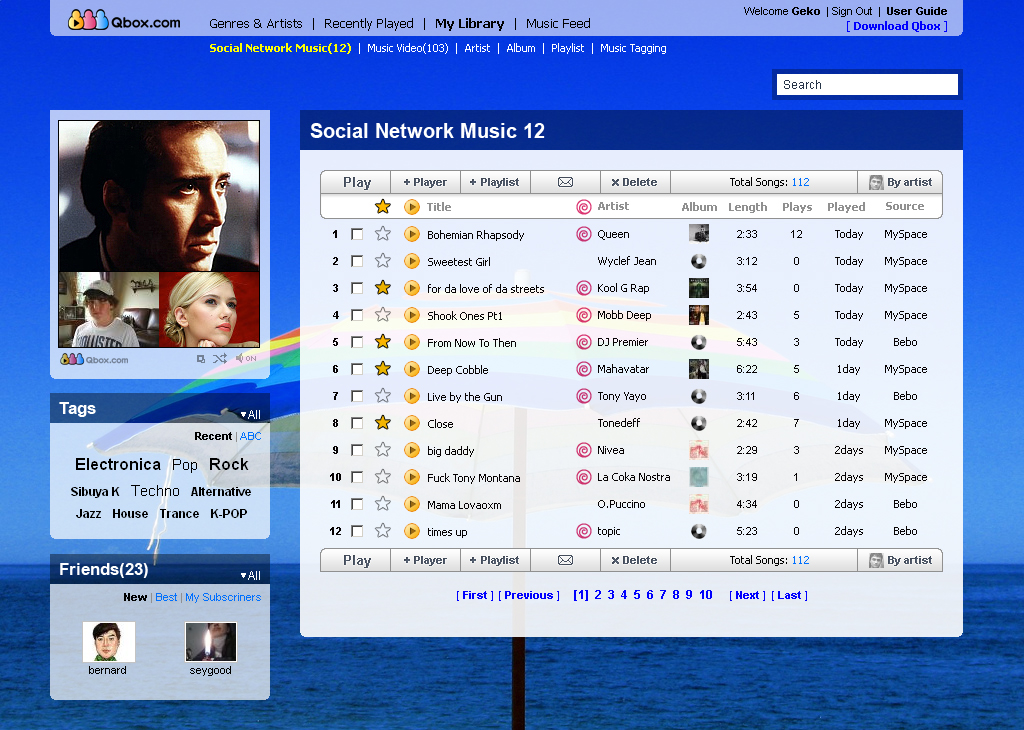
Task: Click the play icon for 'big daddy'
Action: click(x=411, y=450)
